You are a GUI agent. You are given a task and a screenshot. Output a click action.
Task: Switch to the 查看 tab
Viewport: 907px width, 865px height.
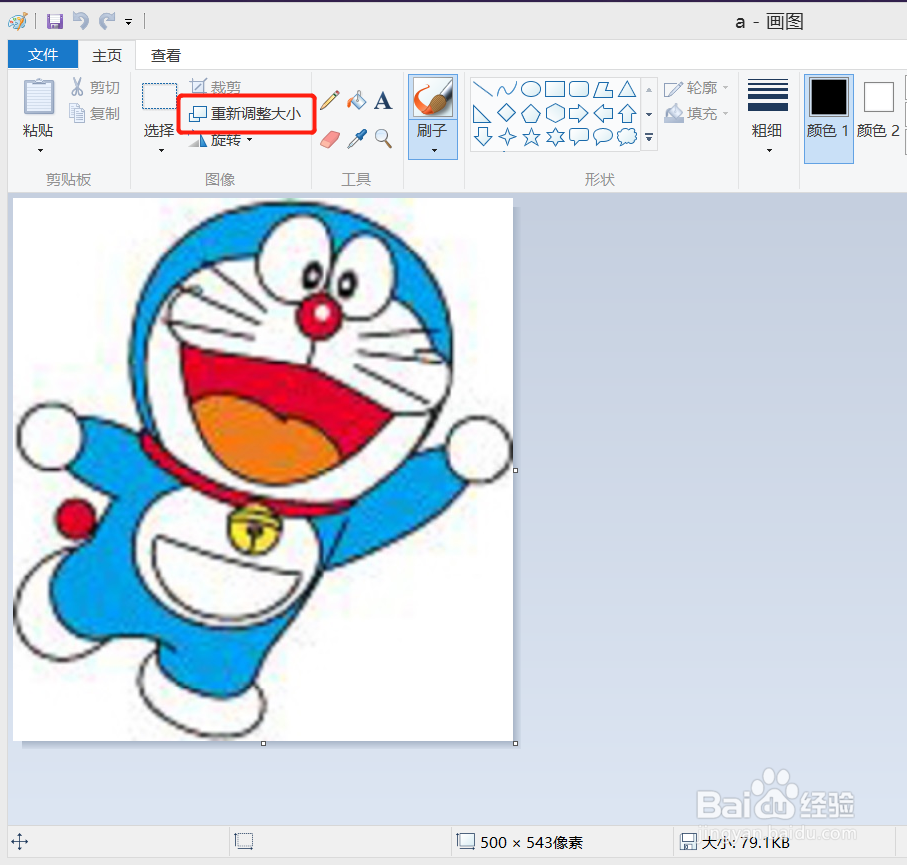165,56
